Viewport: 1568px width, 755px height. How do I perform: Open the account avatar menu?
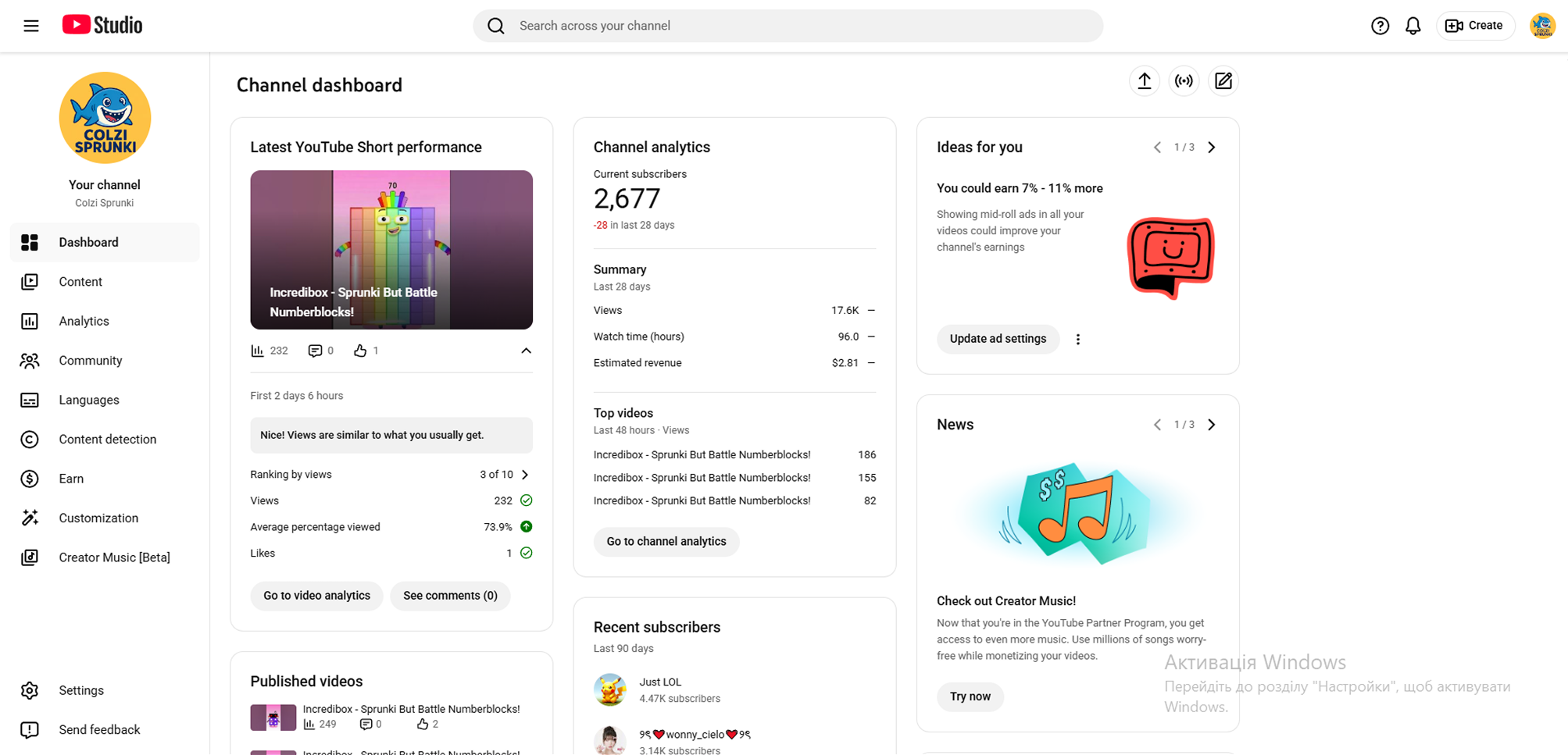pos(1541,26)
